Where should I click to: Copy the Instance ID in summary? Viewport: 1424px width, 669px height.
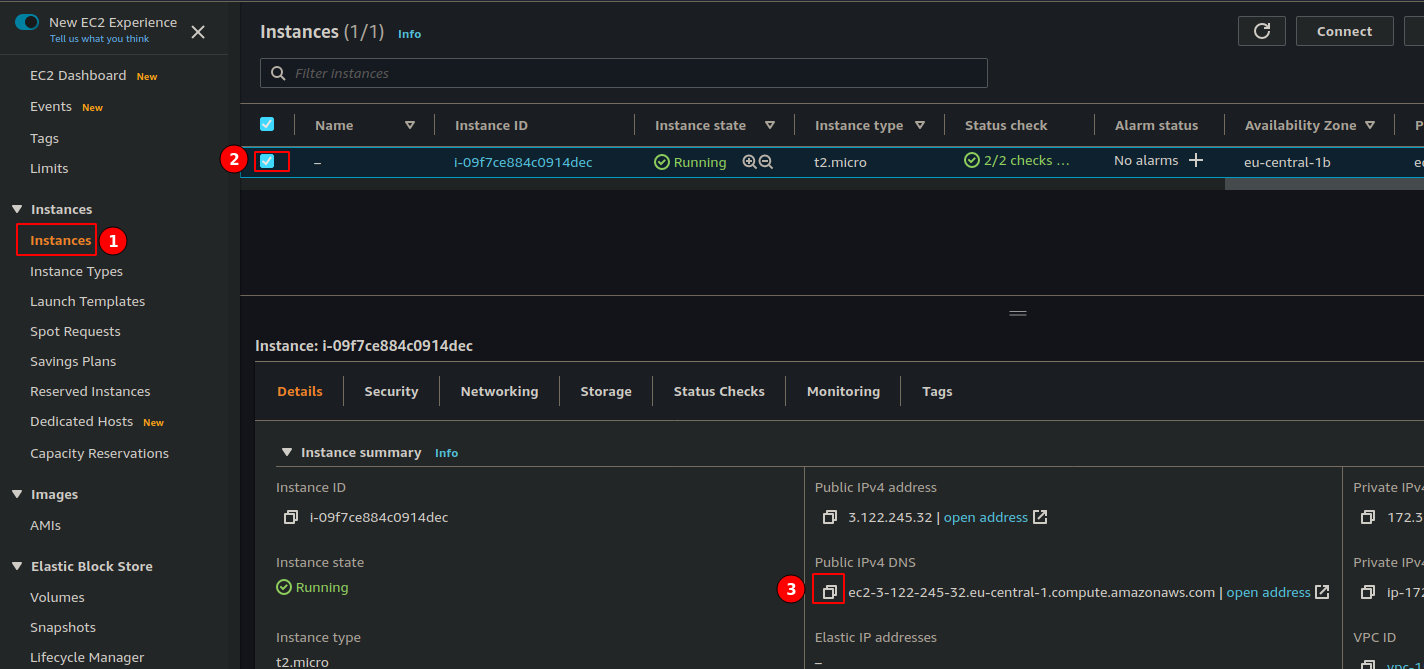290,517
